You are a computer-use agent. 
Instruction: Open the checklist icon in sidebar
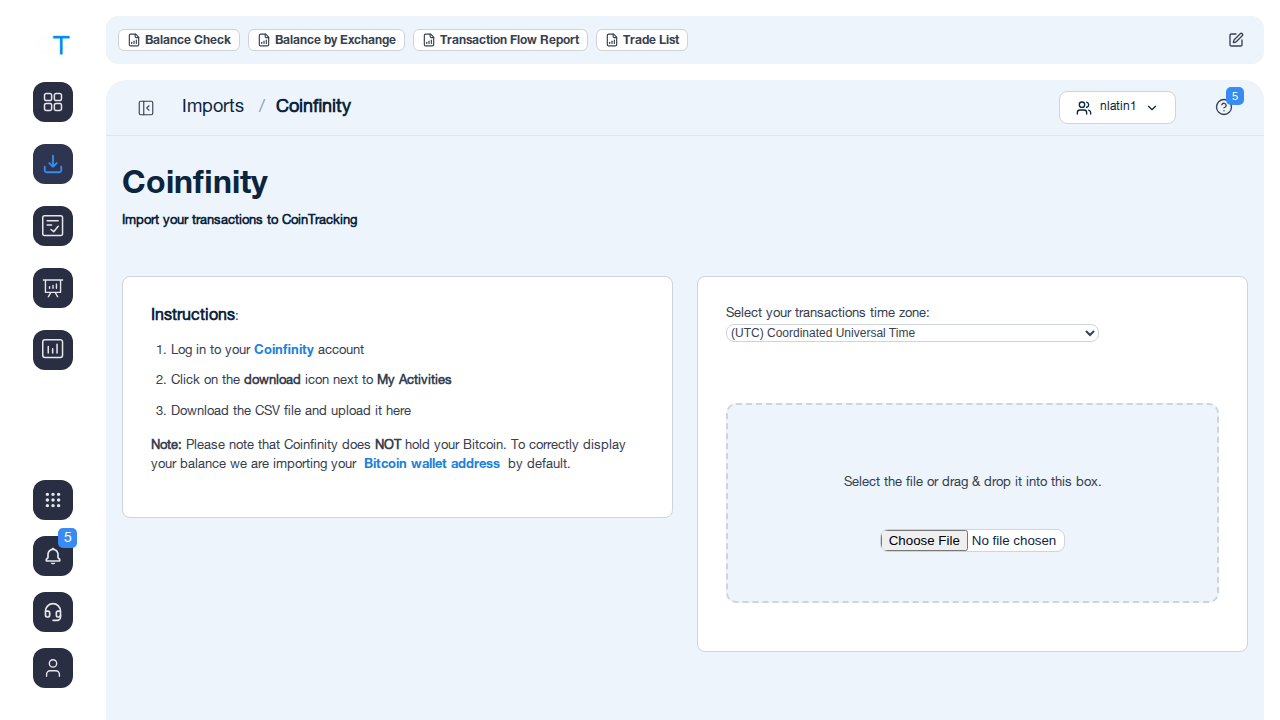[53, 226]
